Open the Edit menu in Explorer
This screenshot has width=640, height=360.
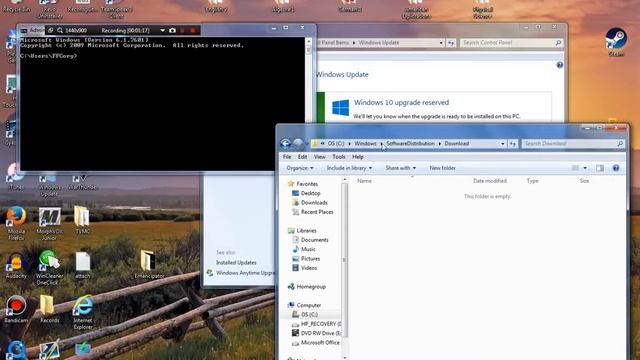tap(302, 157)
